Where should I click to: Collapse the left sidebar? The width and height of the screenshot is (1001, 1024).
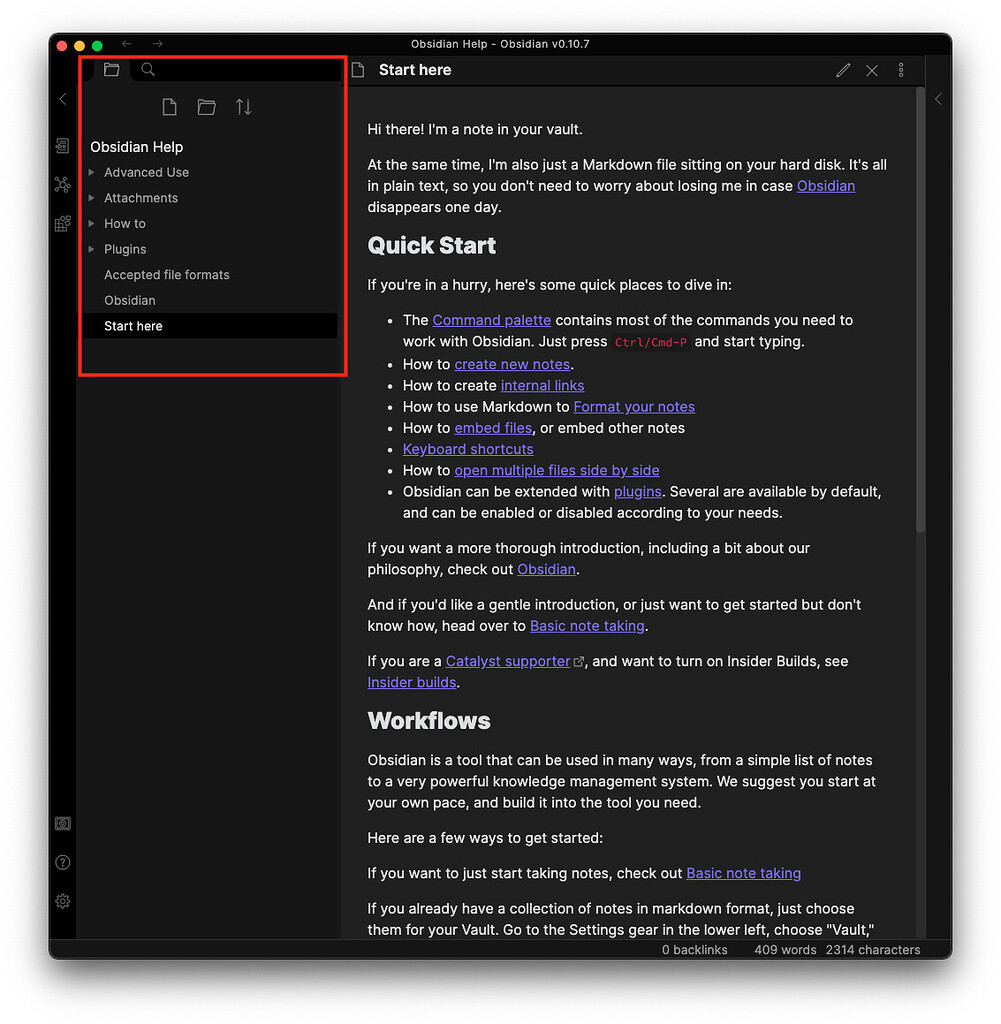tap(62, 99)
